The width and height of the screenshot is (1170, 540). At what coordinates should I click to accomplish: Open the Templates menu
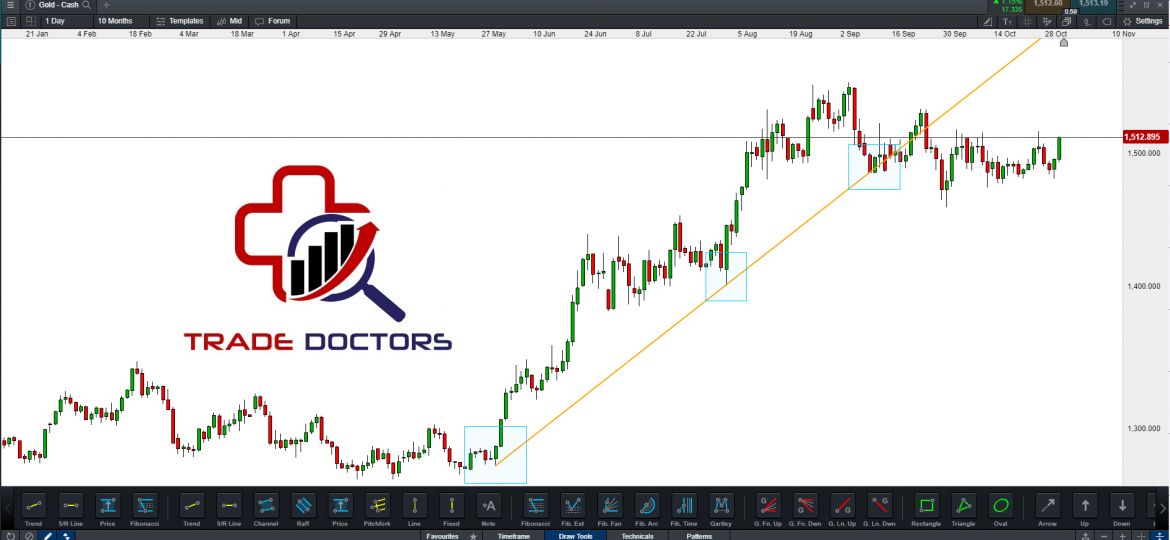pos(178,21)
